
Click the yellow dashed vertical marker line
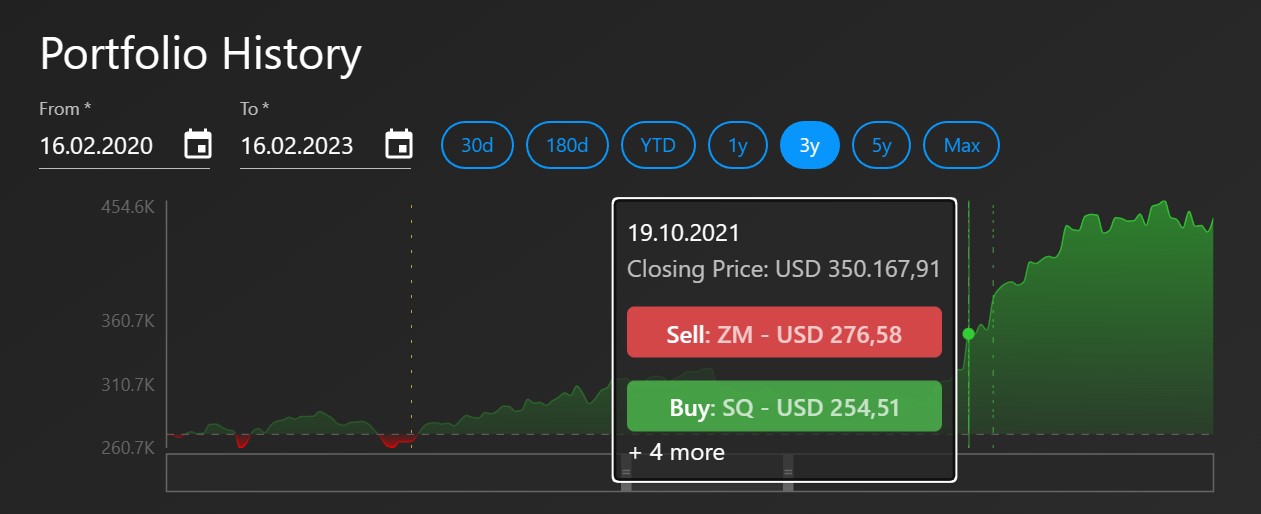[411, 300]
